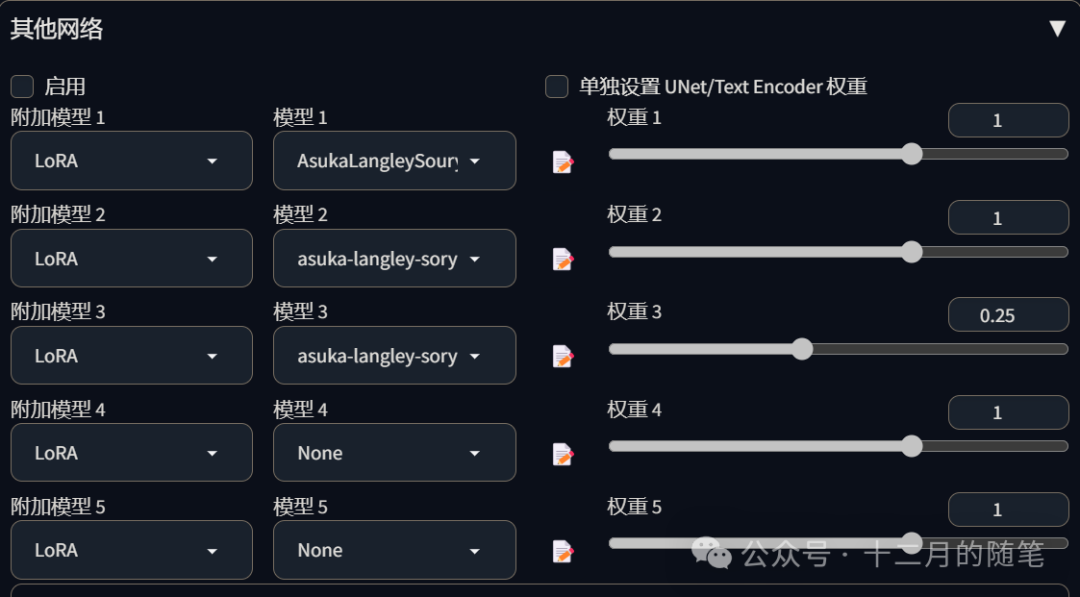Viewport: 1080px width, 597px height.
Task: Open the 模型 2 asuka-langley-sory dropdown
Action: [x=394, y=258]
